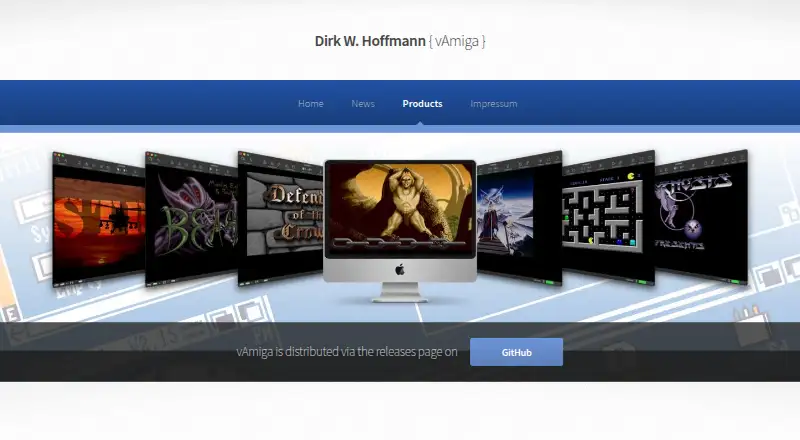Image resolution: width=800 pixels, height=440 pixels.
Task: Open the Home navigation tab
Action: [x=311, y=104]
